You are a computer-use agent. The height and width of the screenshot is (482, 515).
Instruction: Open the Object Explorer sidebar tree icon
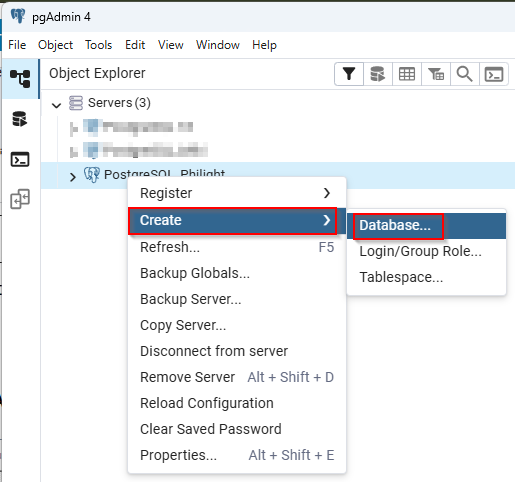[x=20, y=79]
